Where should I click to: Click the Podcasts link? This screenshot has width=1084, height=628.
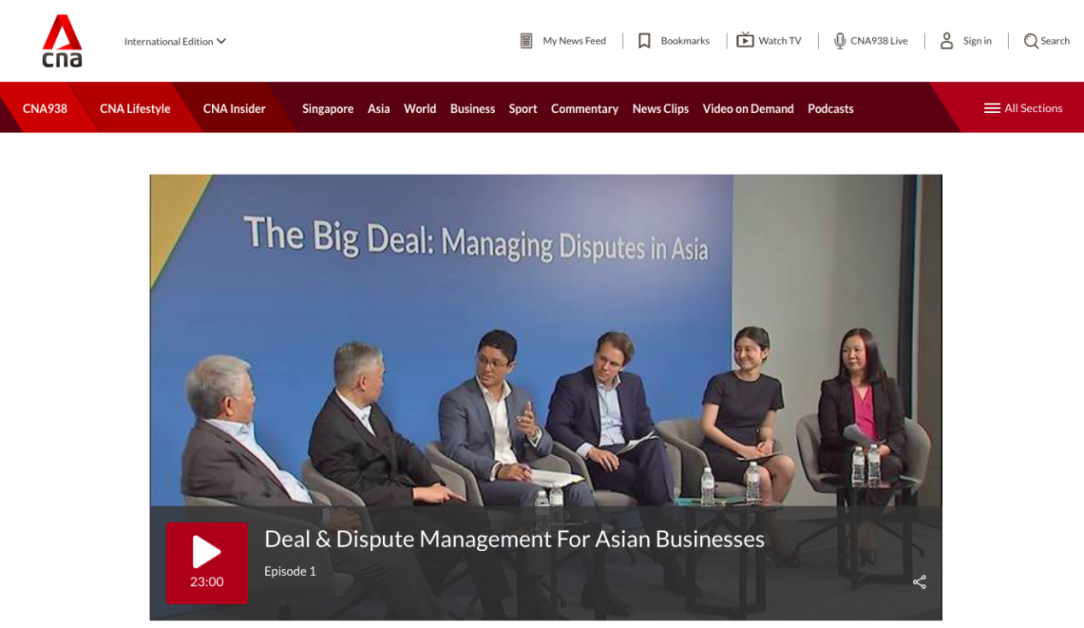point(830,109)
